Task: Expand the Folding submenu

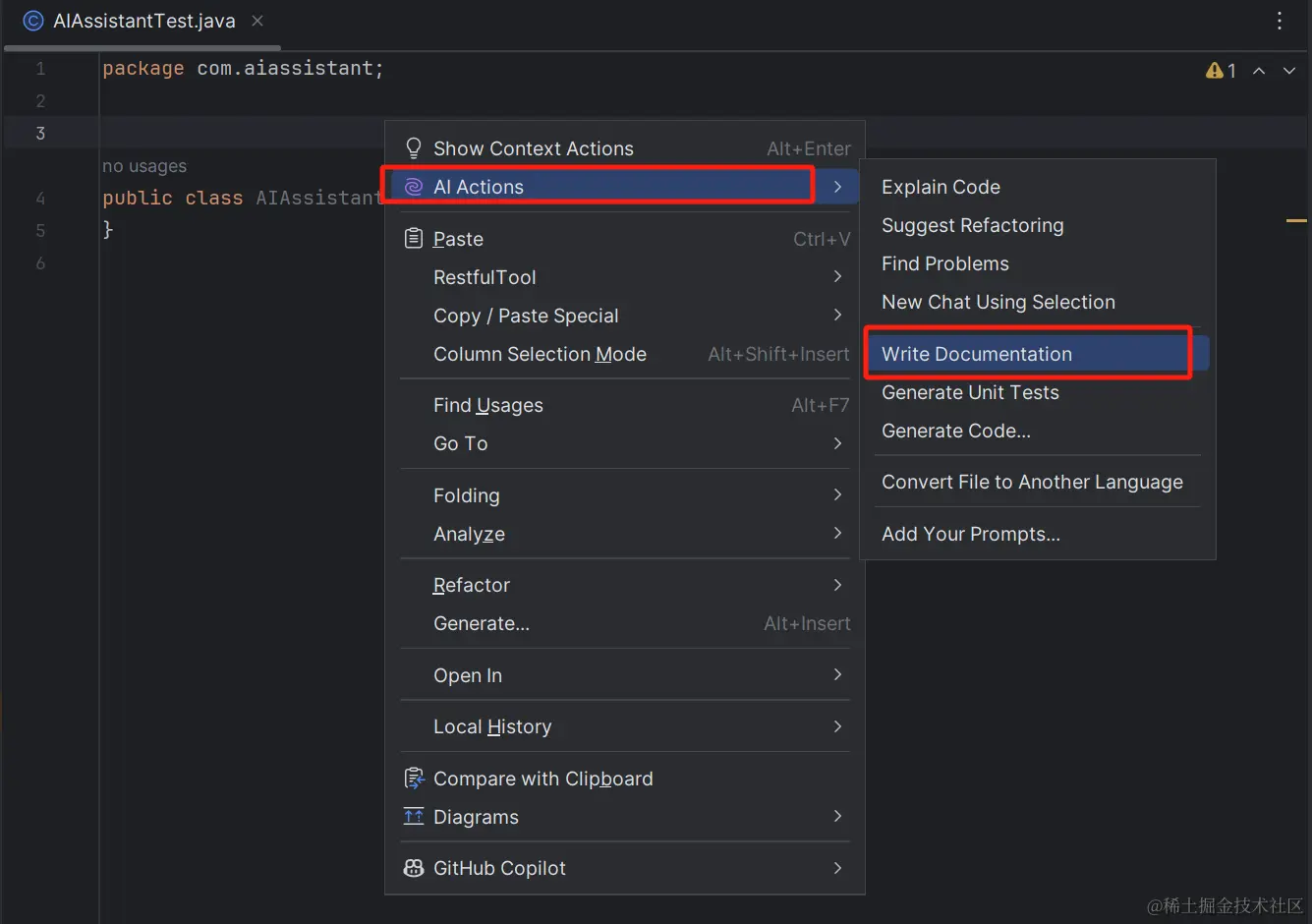Action: [837, 494]
